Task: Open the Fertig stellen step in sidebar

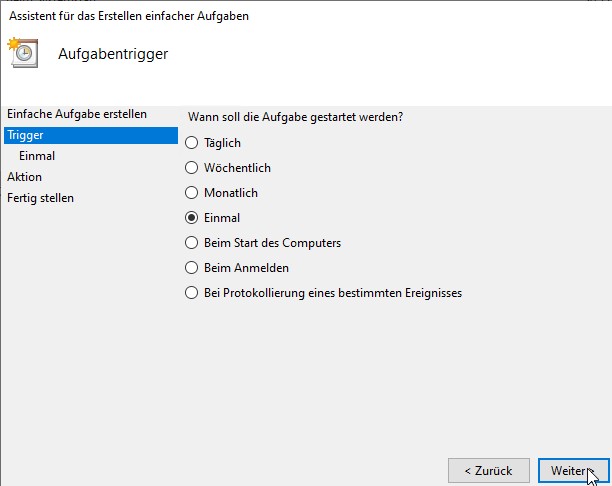Action: pyautogui.click(x=41, y=198)
